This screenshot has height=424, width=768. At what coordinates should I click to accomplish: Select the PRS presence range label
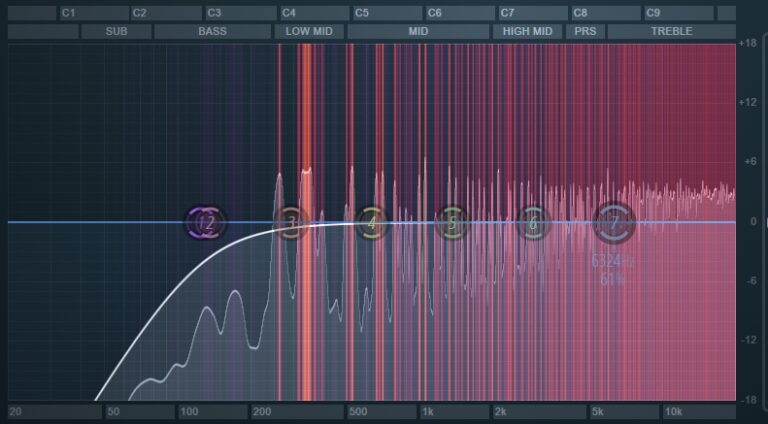(x=584, y=31)
